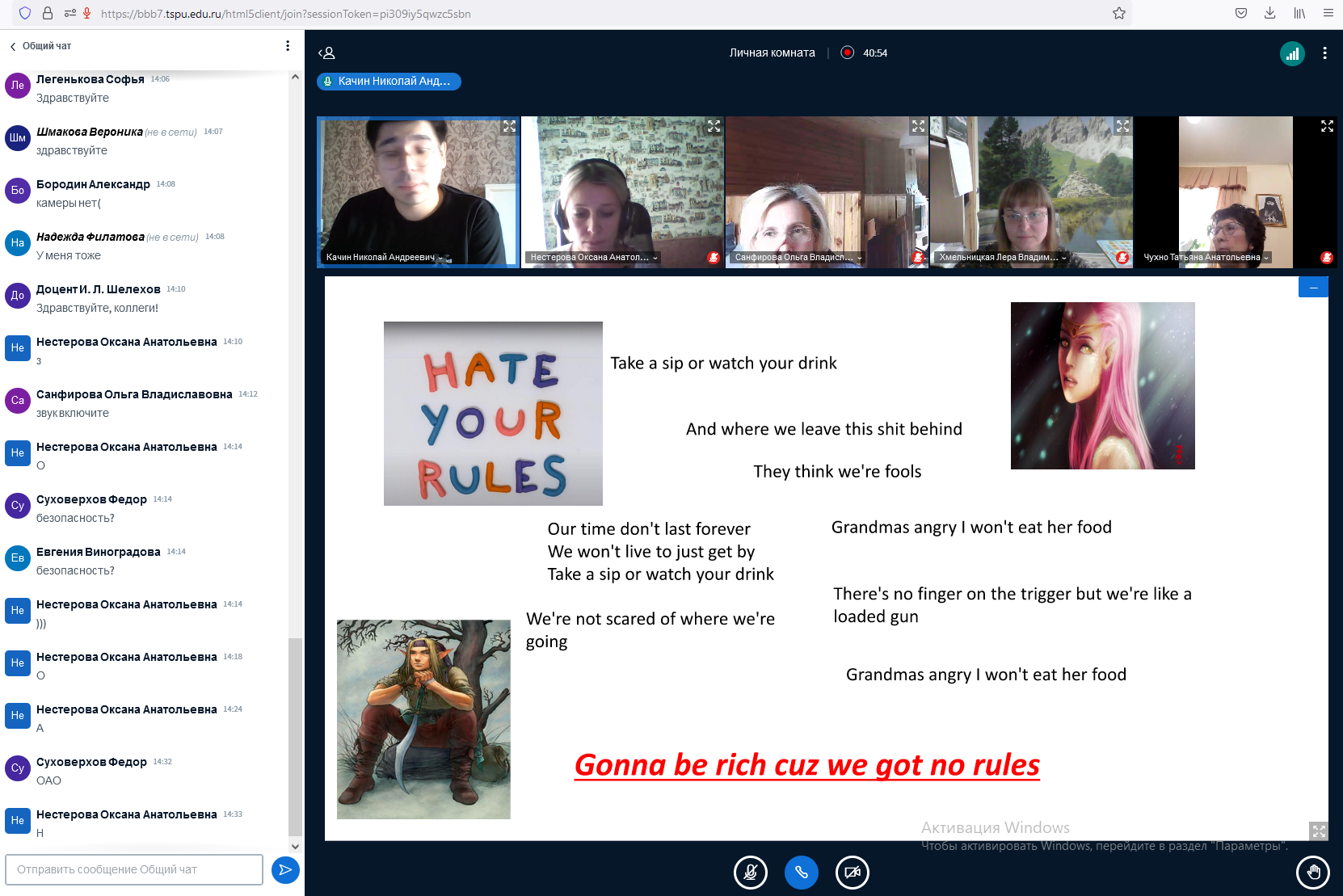Fullscreen Чухно Татьяна video
This screenshot has height=896, width=1343.
tap(1327, 127)
